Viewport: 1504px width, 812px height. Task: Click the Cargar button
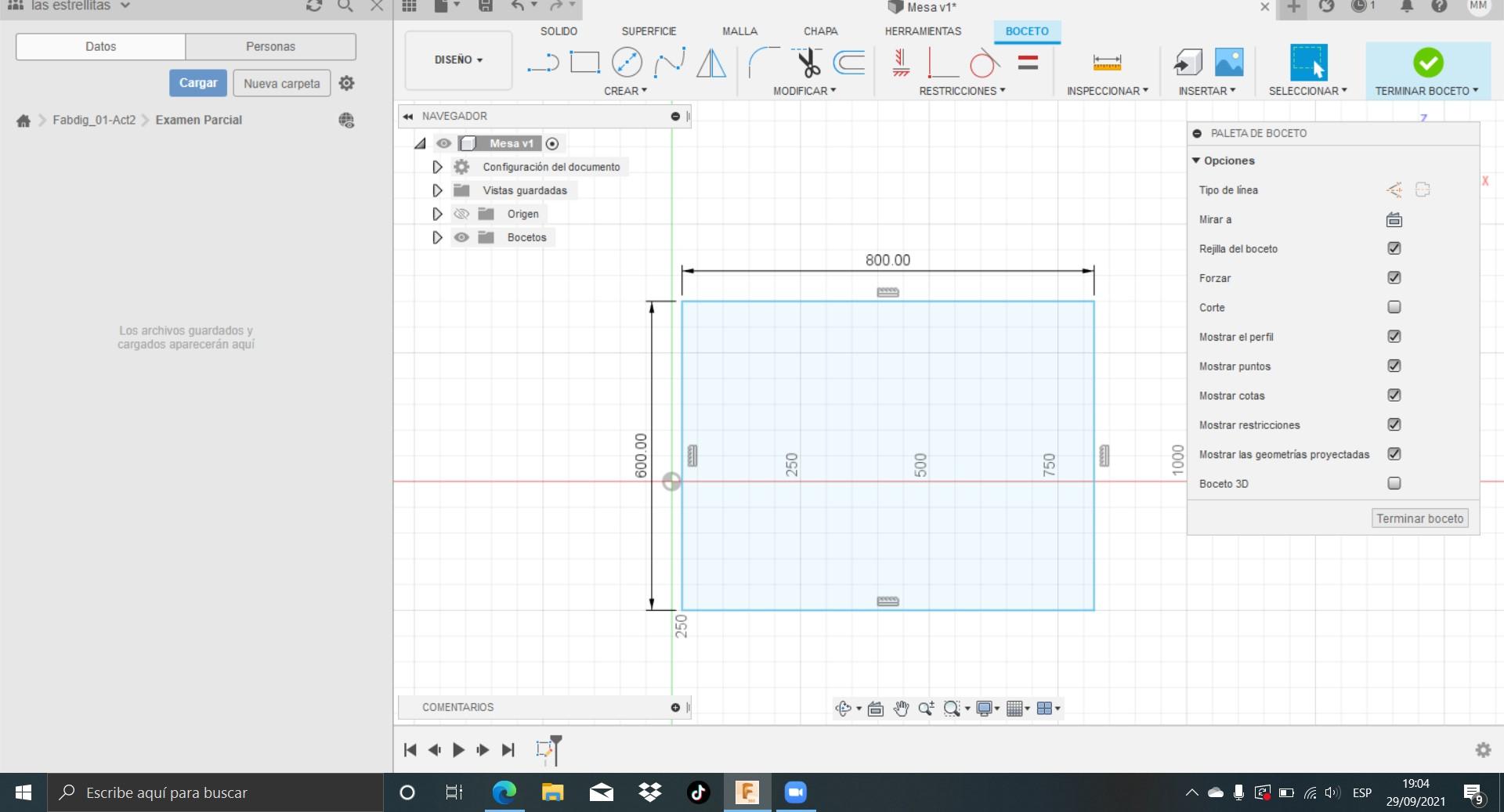click(x=198, y=83)
